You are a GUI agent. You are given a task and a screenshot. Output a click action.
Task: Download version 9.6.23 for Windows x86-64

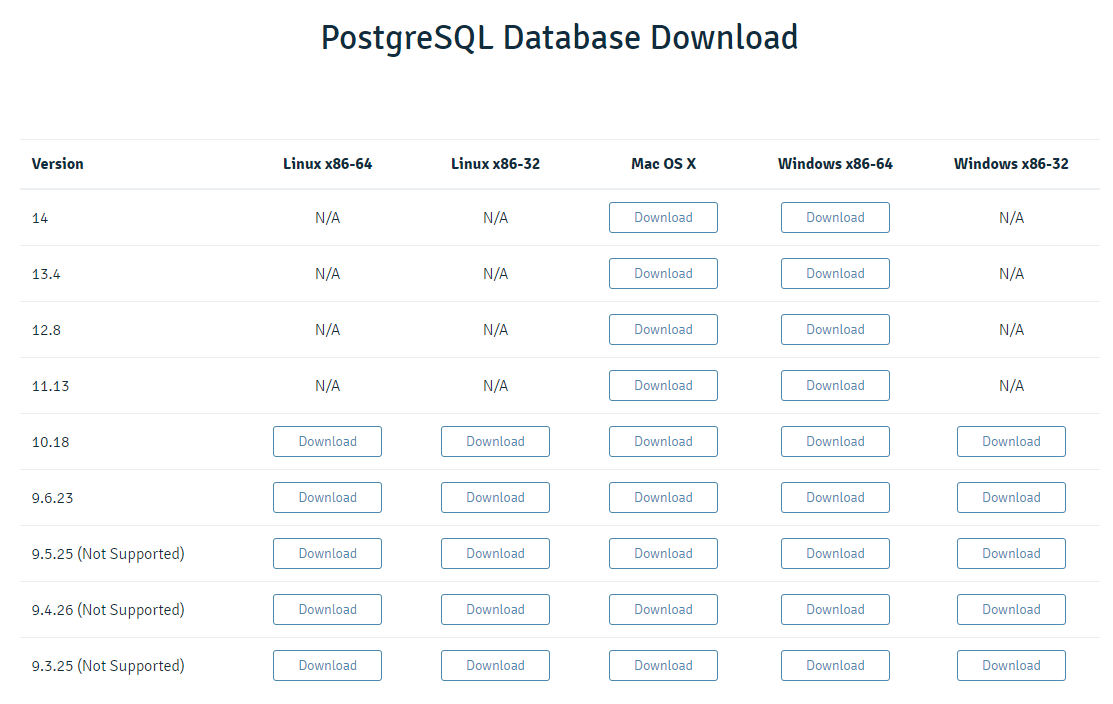[x=835, y=497]
